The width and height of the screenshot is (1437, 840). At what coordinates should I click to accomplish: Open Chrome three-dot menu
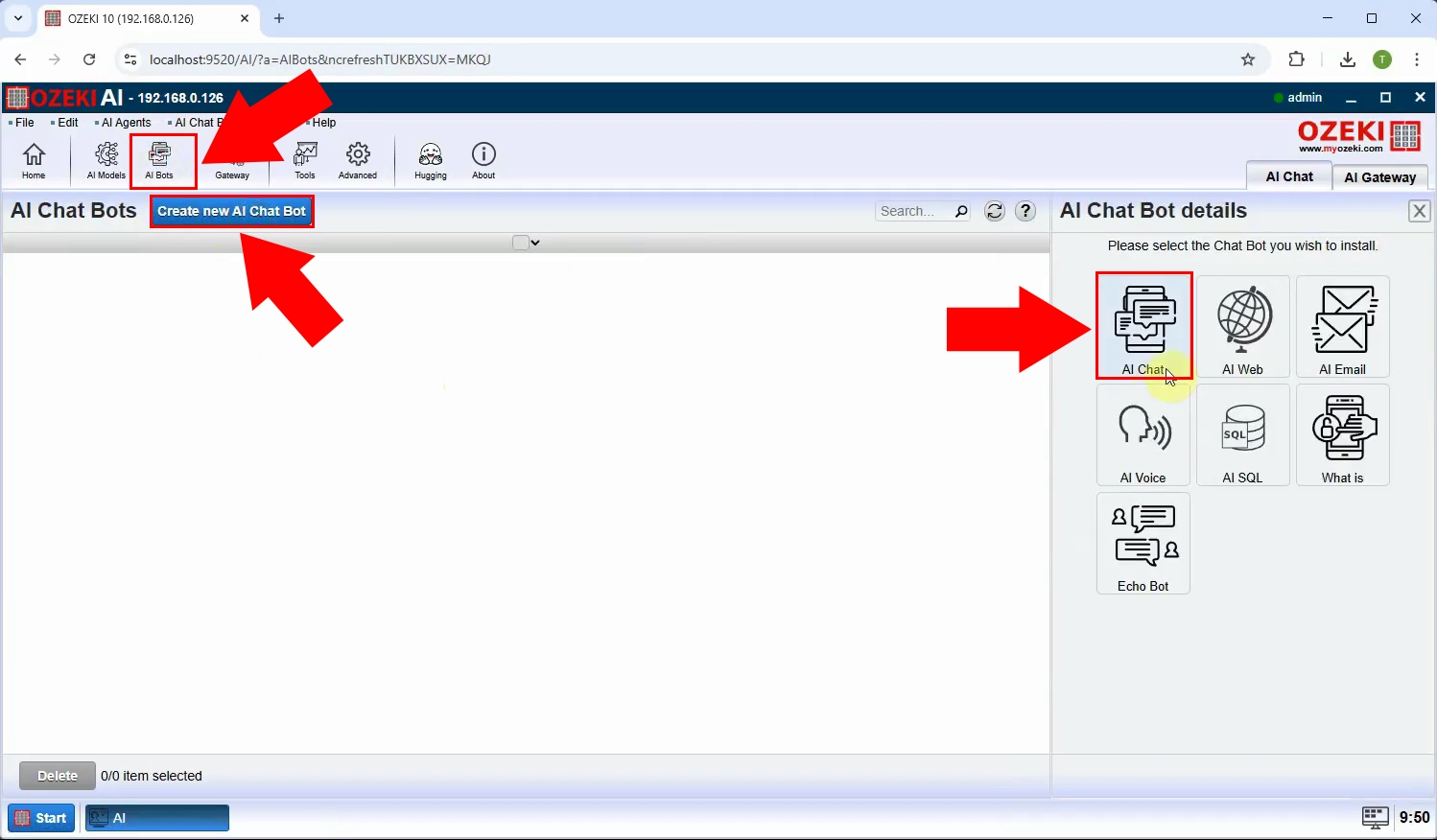pos(1417,59)
